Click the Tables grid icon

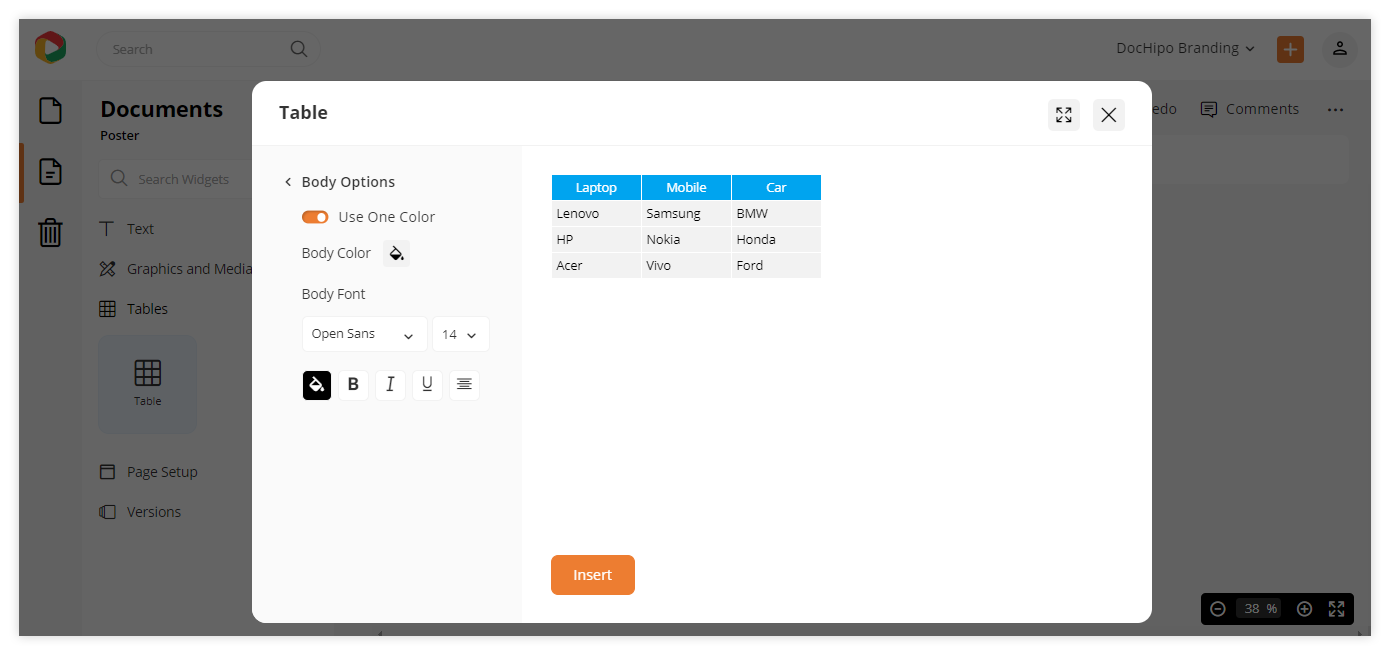click(107, 309)
